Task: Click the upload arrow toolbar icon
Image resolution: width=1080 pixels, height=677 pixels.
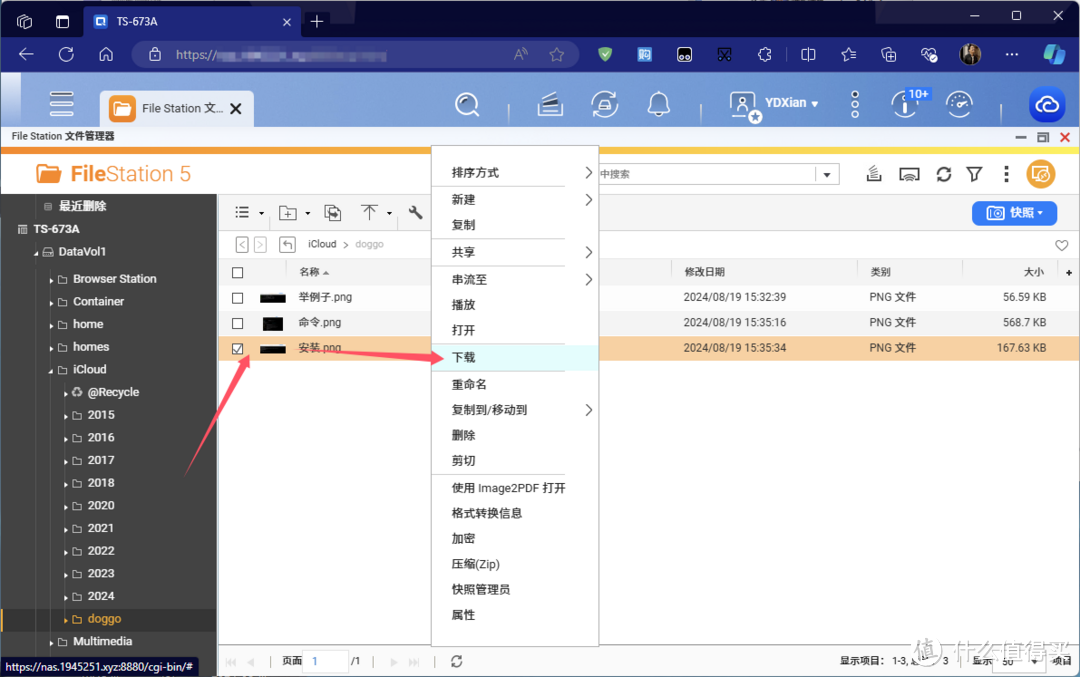Action: click(x=369, y=213)
